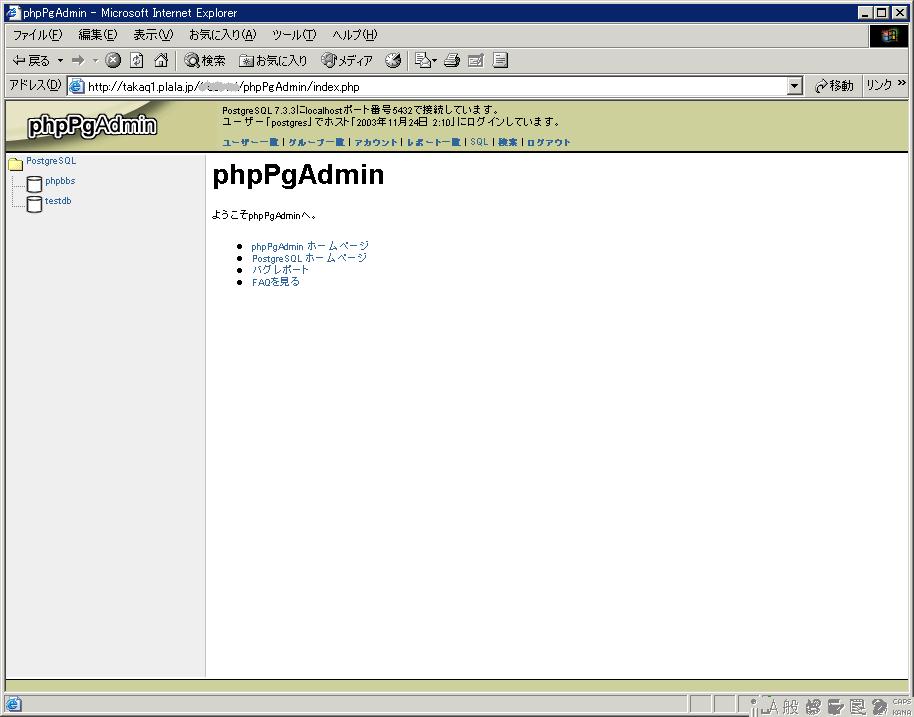Screen dimensions: 914x717
Task: Select the PostgreSQL tree root node
Action: coord(51,161)
